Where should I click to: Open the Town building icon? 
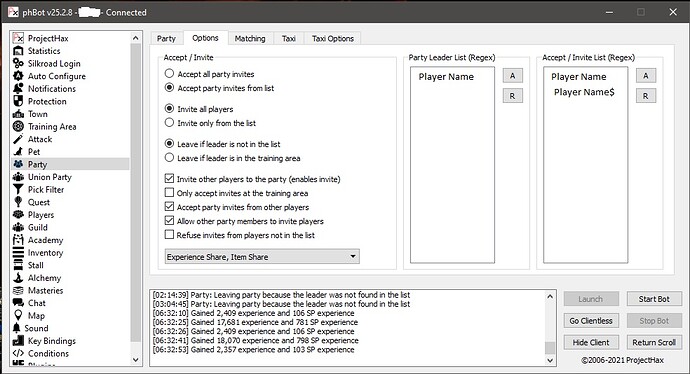(x=18, y=114)
